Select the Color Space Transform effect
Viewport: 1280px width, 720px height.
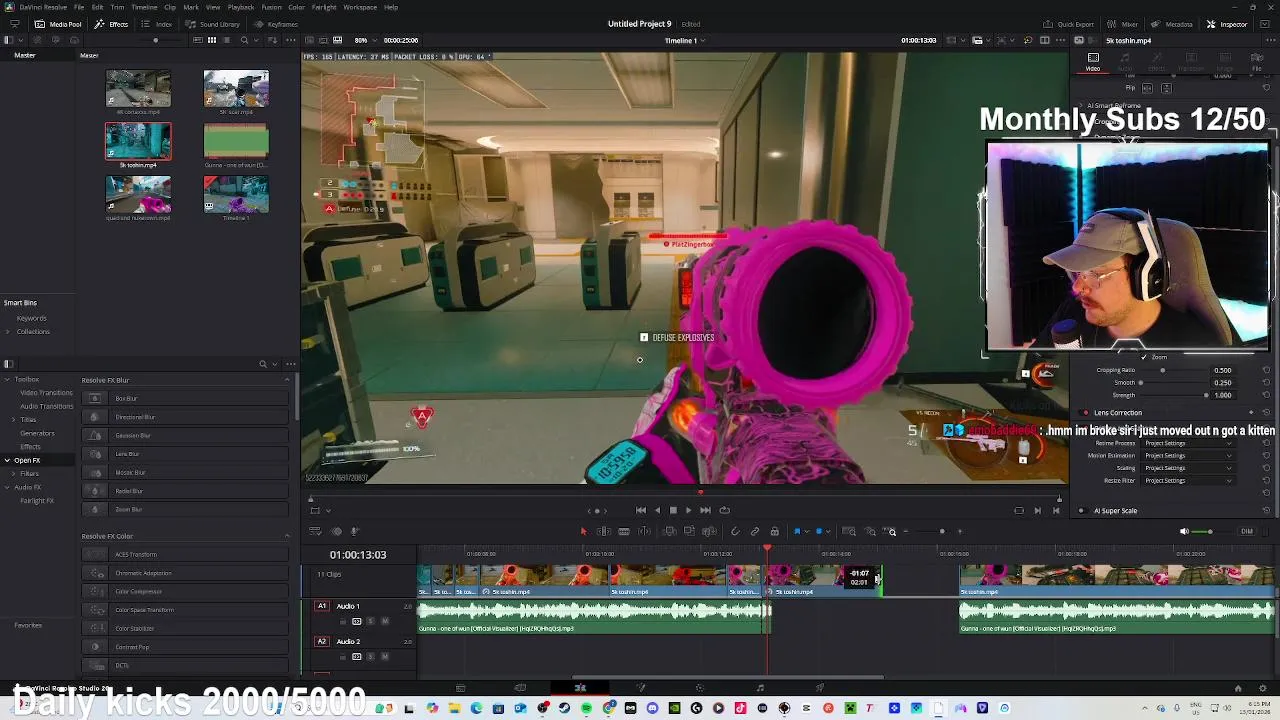tap(185, 610)
